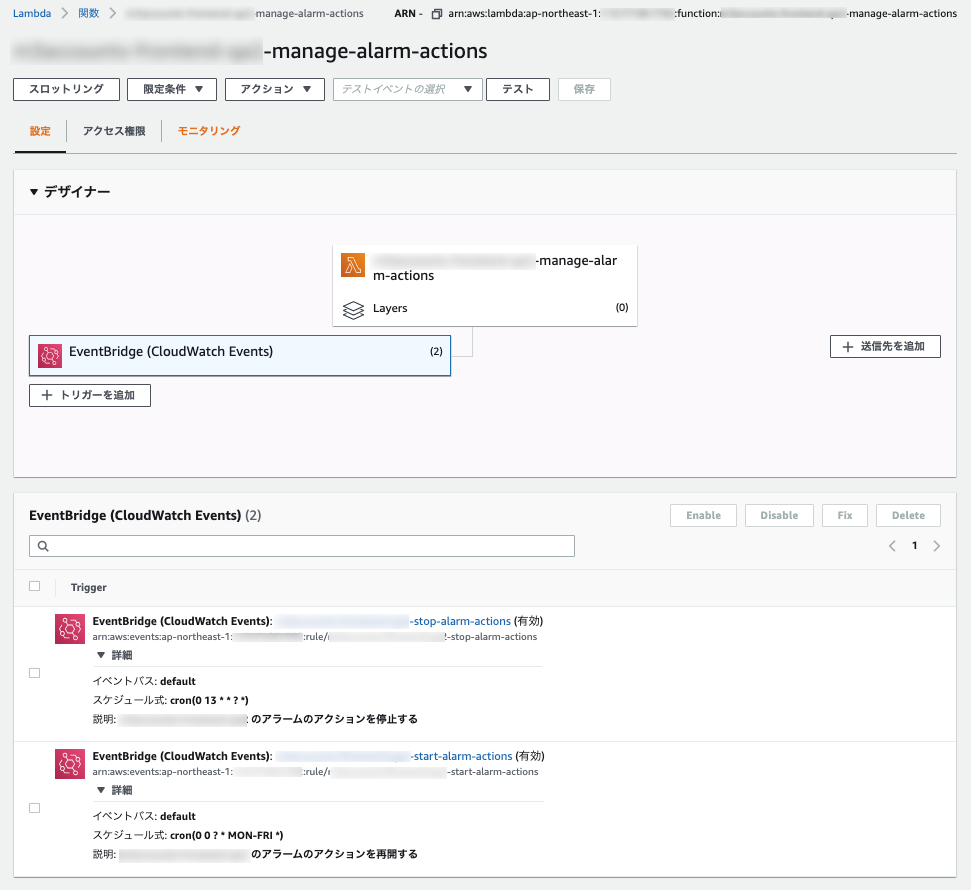Copy the function ARN with copy icon
Viewport: 971px width, 890px height.
(437, 14)
